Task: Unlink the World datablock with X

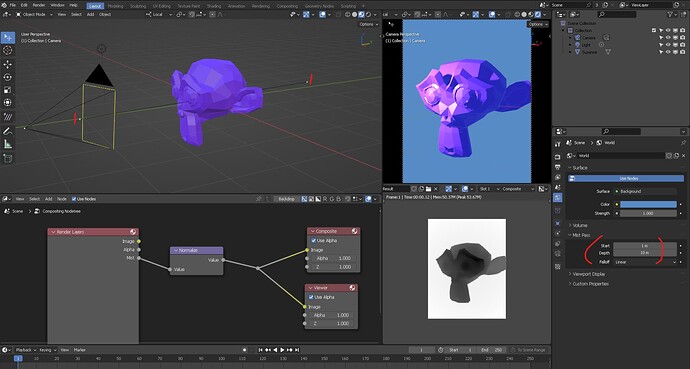Action: (x=683, y=155)
